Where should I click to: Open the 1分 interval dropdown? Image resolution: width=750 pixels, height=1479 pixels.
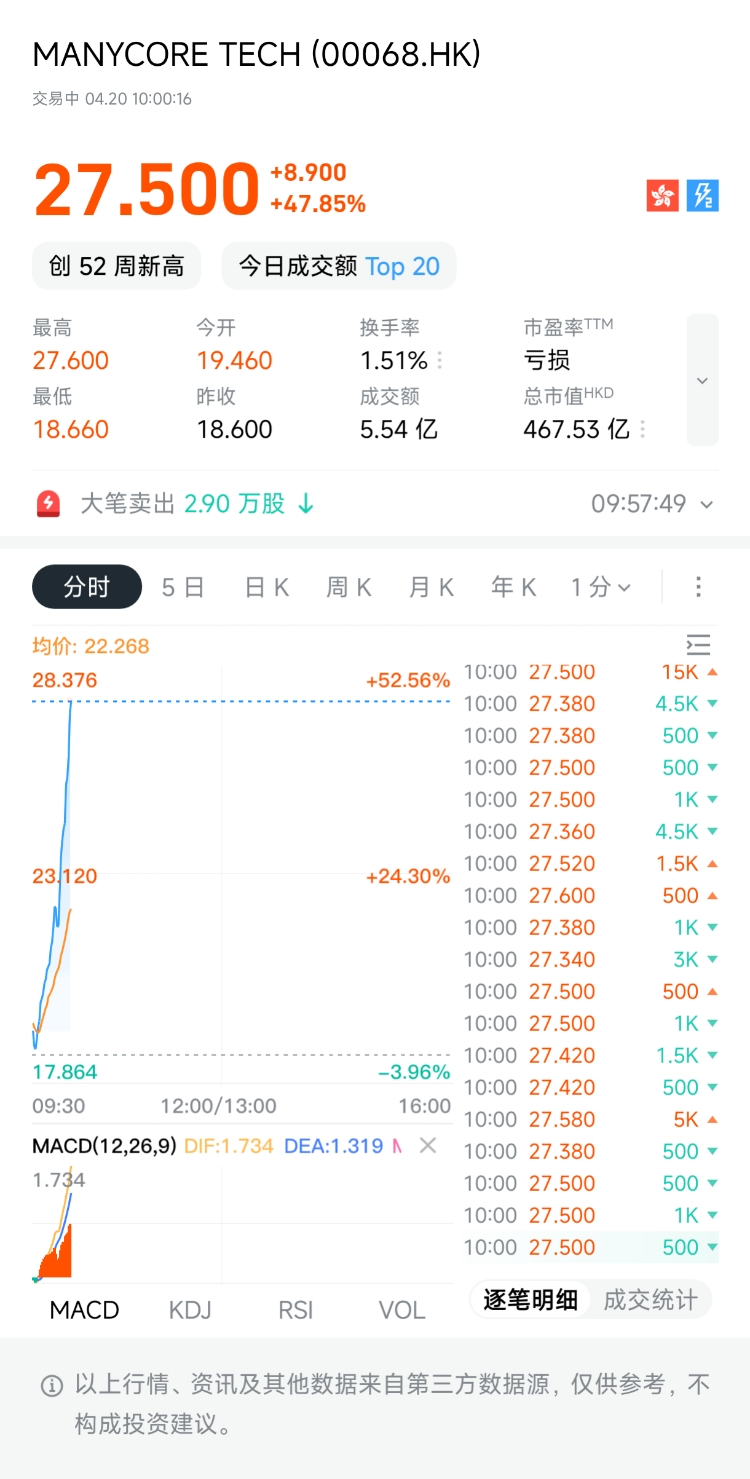click(600, 587)
